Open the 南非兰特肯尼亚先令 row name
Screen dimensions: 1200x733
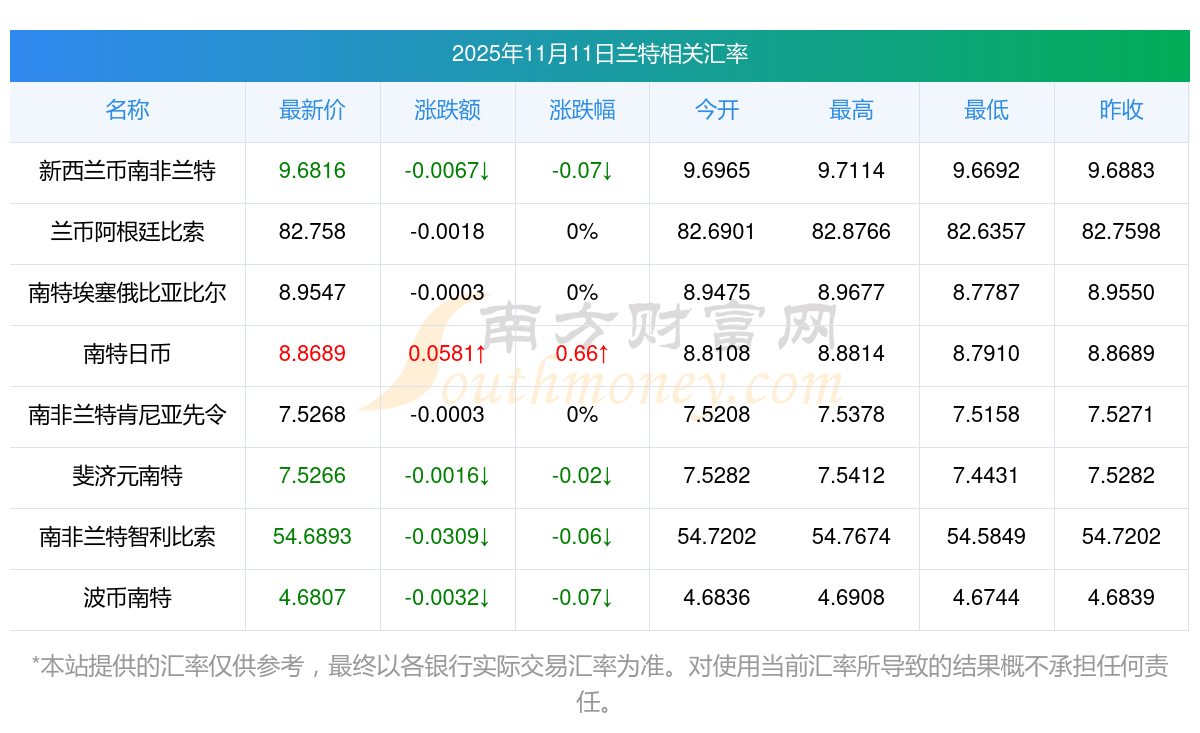(x=127, y=415)
